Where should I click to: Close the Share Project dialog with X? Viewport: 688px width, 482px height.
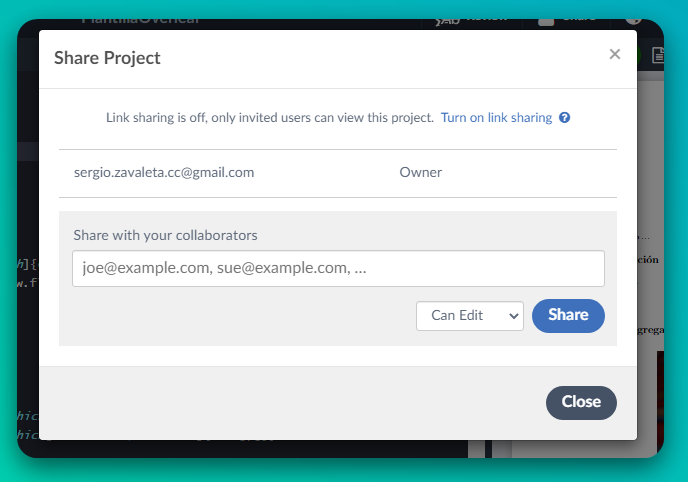tap(615, 54)
